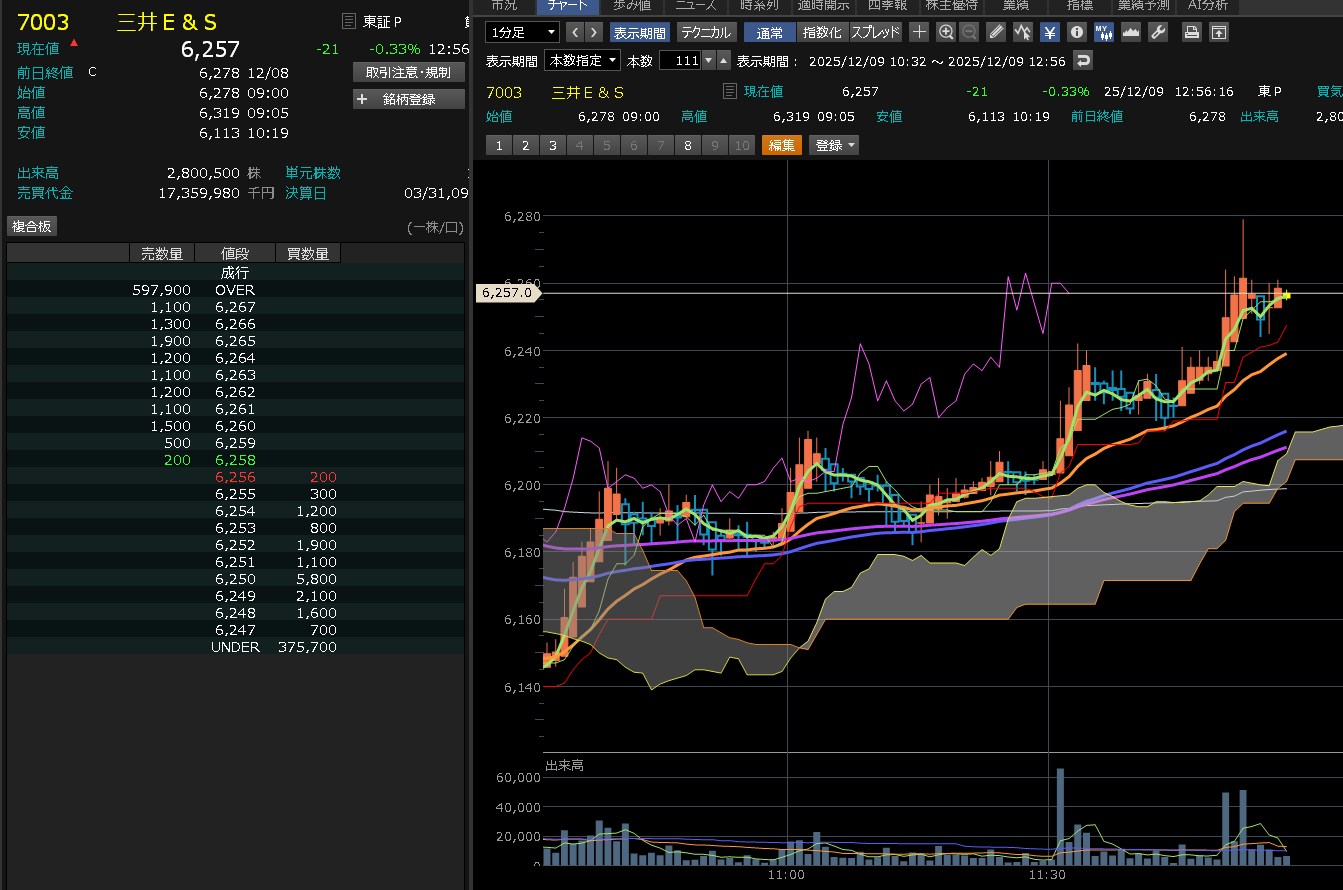Image resolution: width=1343 pixels, height=890 pixels.
Task: Toggle the 通常 normal scale mode
Action: pyautogui.click(x=770, y=32)
